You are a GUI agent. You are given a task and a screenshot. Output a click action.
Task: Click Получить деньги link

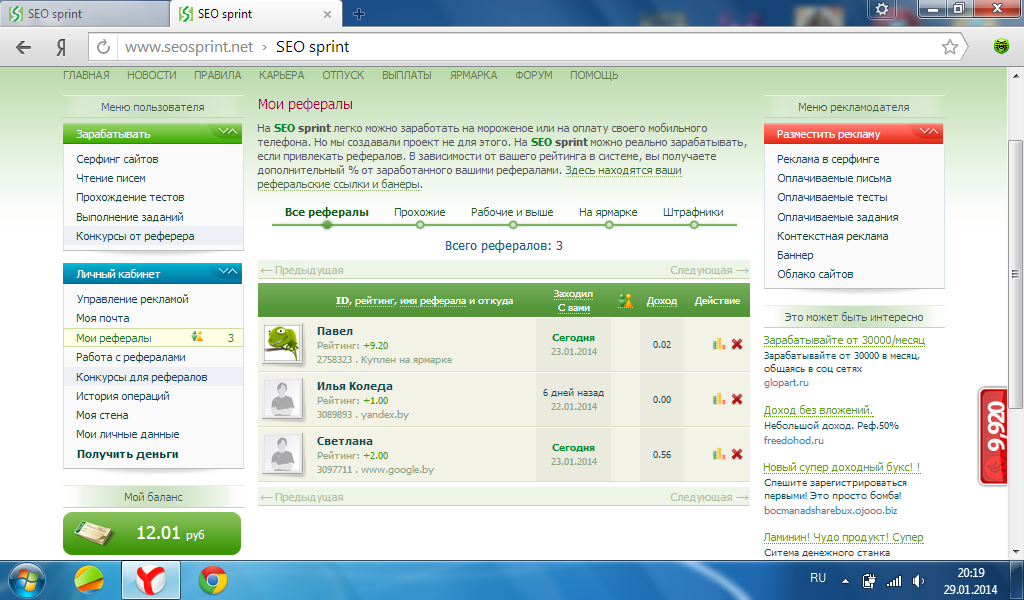coord(127,454)
